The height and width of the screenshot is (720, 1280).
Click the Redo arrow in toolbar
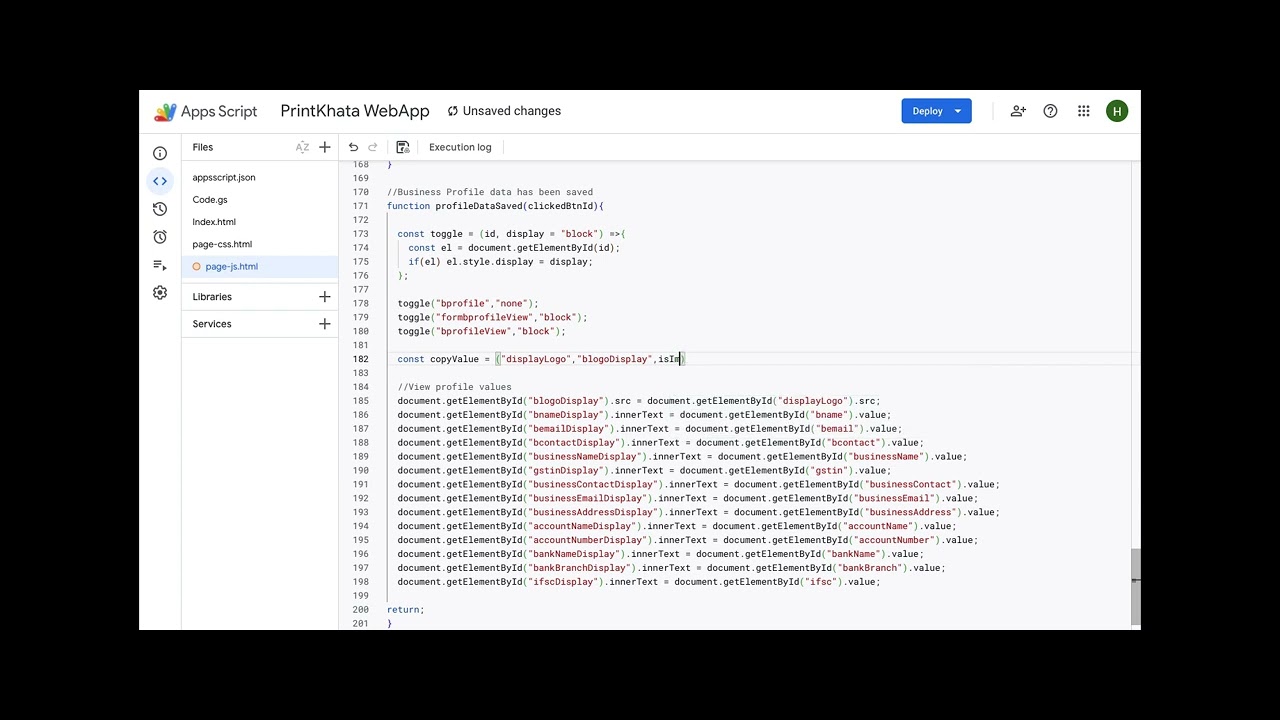(x=373, y=147)
